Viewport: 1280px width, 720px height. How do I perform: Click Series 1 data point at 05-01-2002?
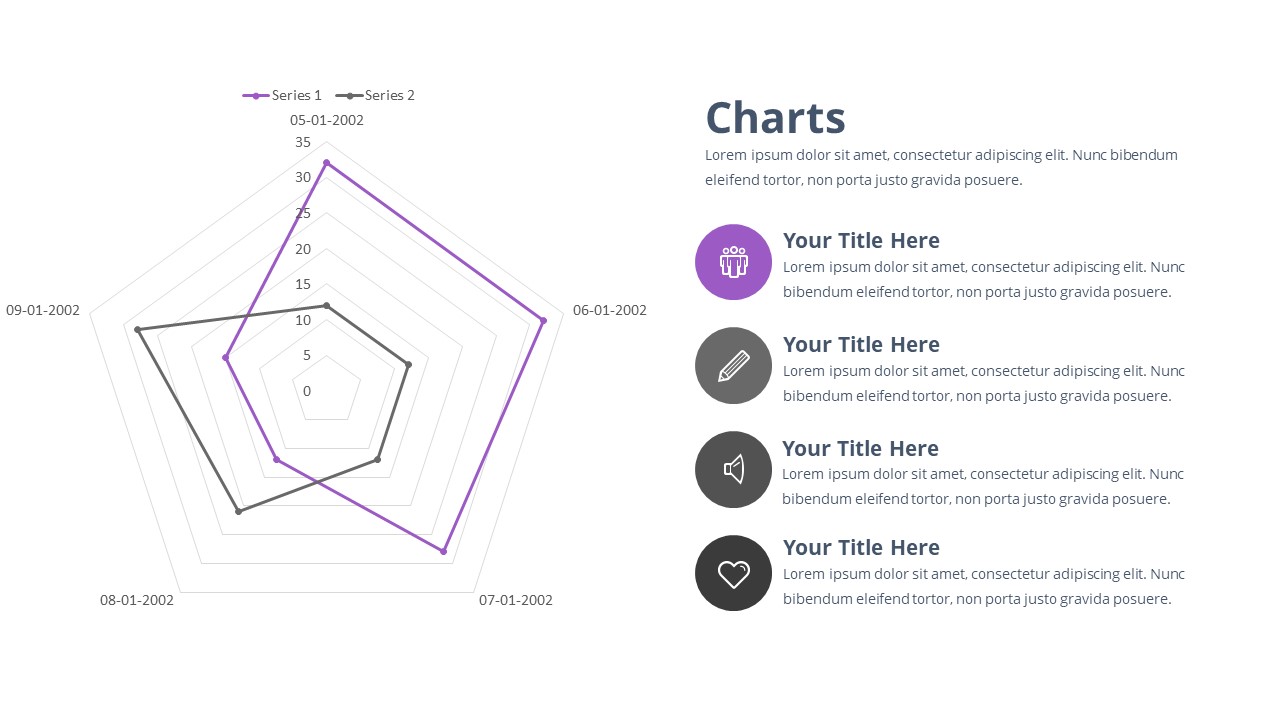coord(326,162)
